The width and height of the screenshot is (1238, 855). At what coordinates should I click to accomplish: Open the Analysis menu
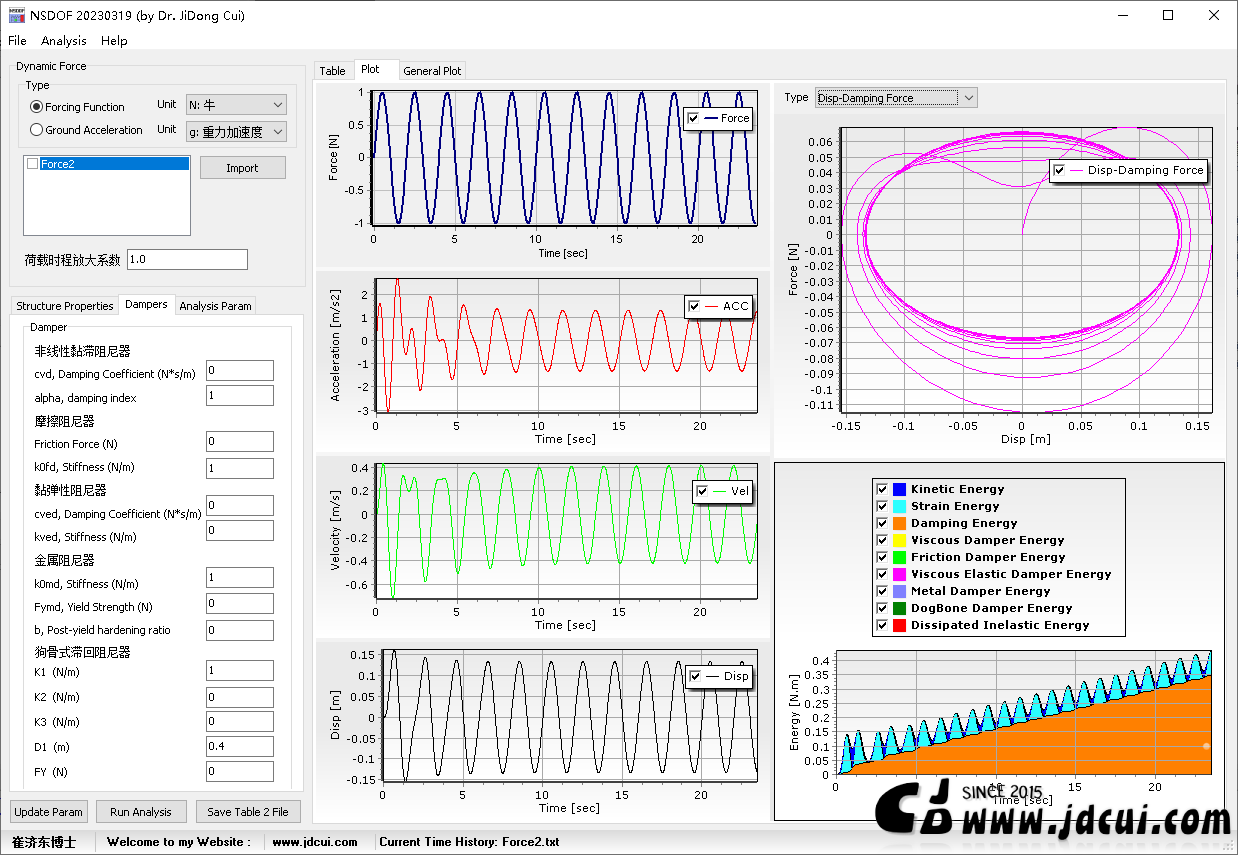(x=64, y=41)
